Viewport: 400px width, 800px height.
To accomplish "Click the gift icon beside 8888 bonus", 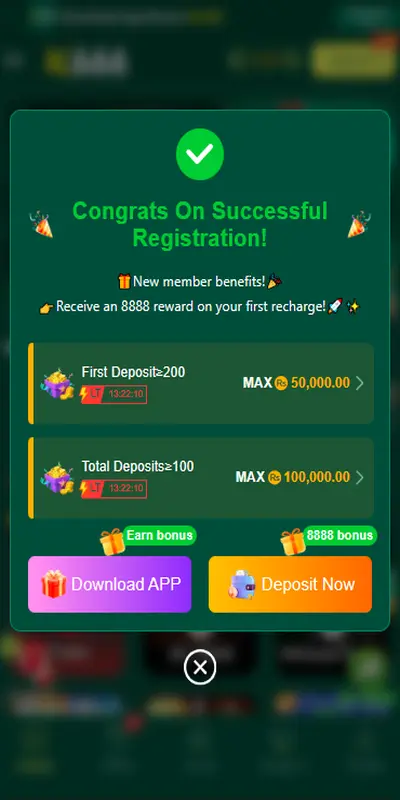I will point(293,542).
